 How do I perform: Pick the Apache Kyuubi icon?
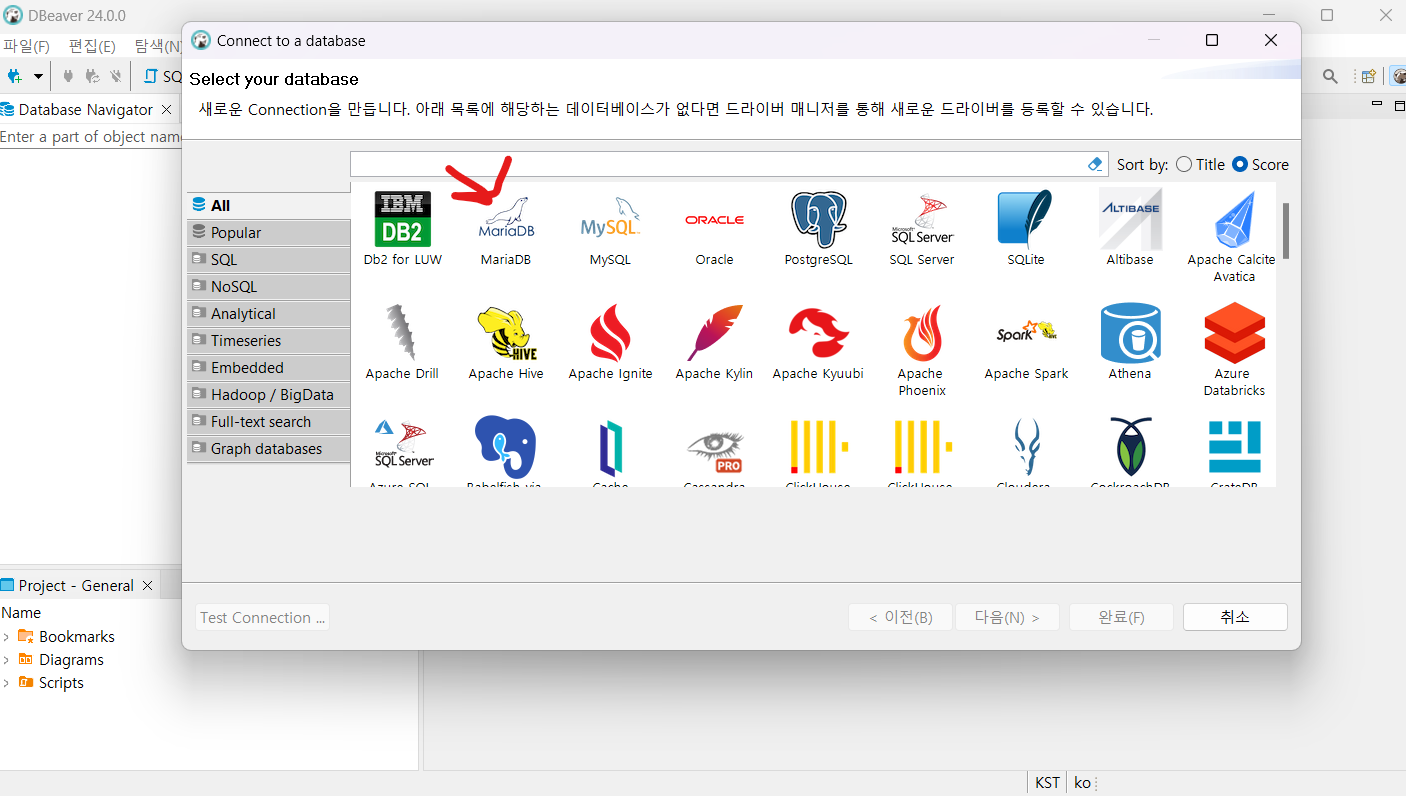pyautogui.click(x=818, y=343)
